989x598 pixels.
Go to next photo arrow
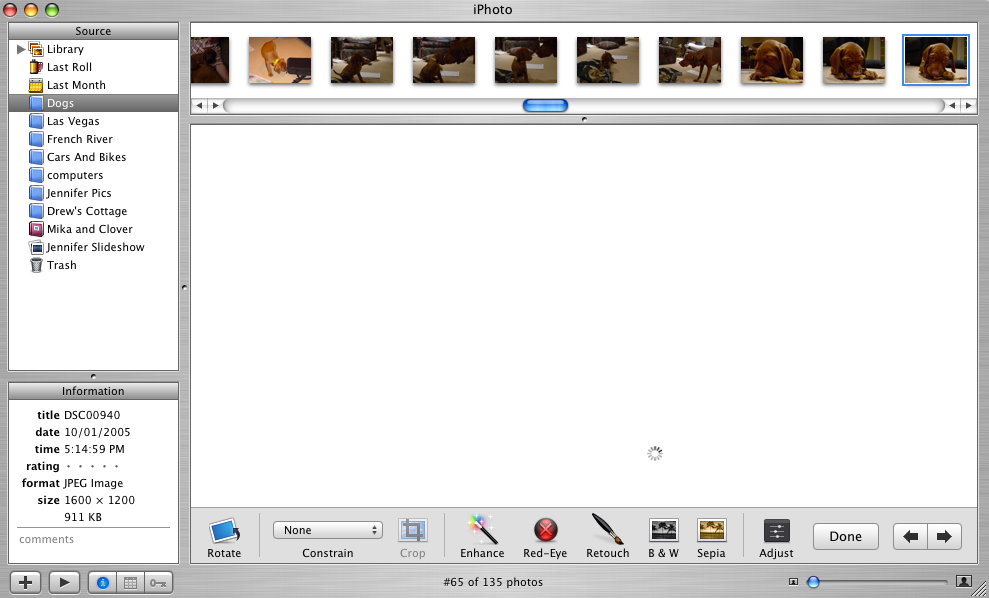click(x=944, y=537)
